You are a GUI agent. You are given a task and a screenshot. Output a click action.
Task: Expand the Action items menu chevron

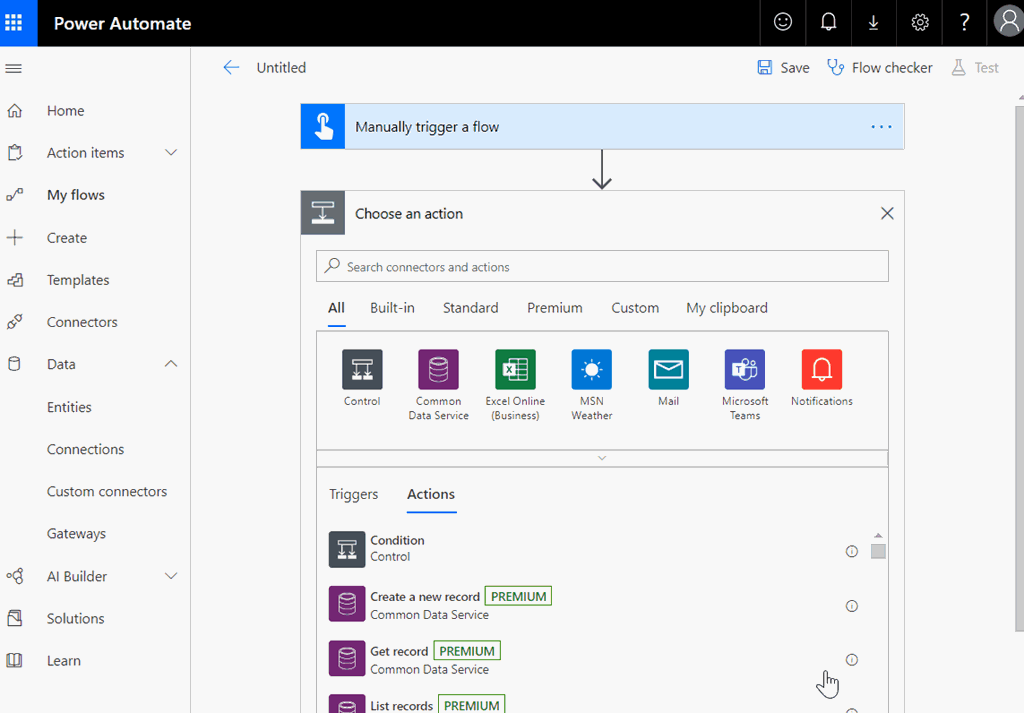[171, 153]
